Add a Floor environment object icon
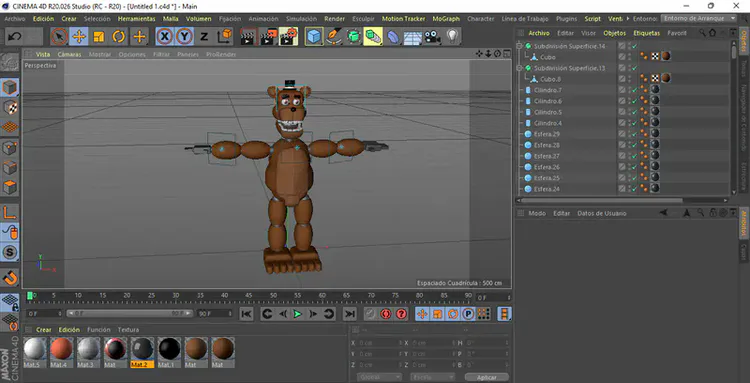 point(413,36)
